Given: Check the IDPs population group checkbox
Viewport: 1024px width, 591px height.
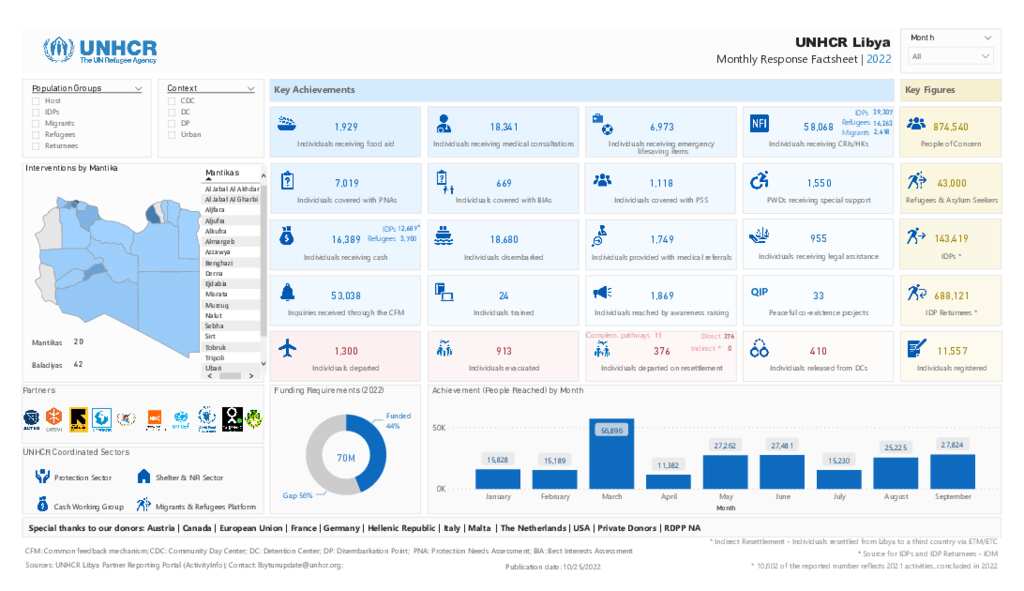Looking at the screenshot, I should pos(37,112).
